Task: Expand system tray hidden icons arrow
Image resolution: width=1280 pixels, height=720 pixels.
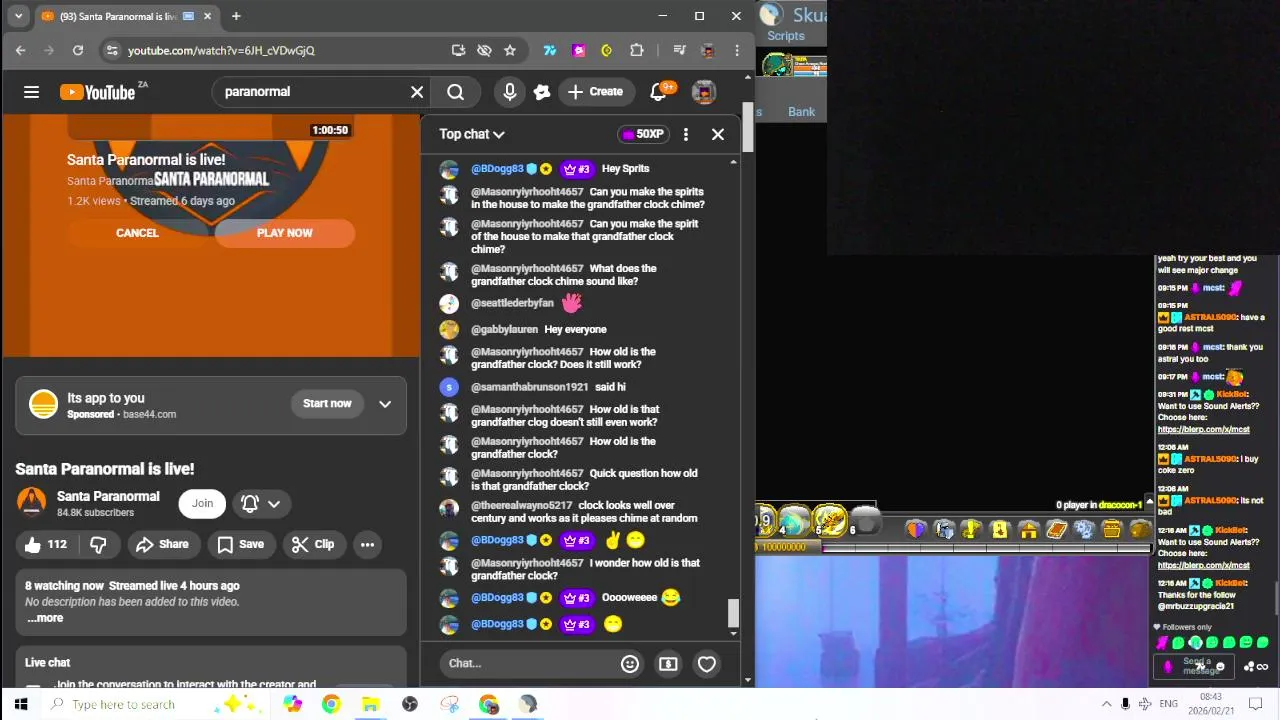Action: [1106, 704]
